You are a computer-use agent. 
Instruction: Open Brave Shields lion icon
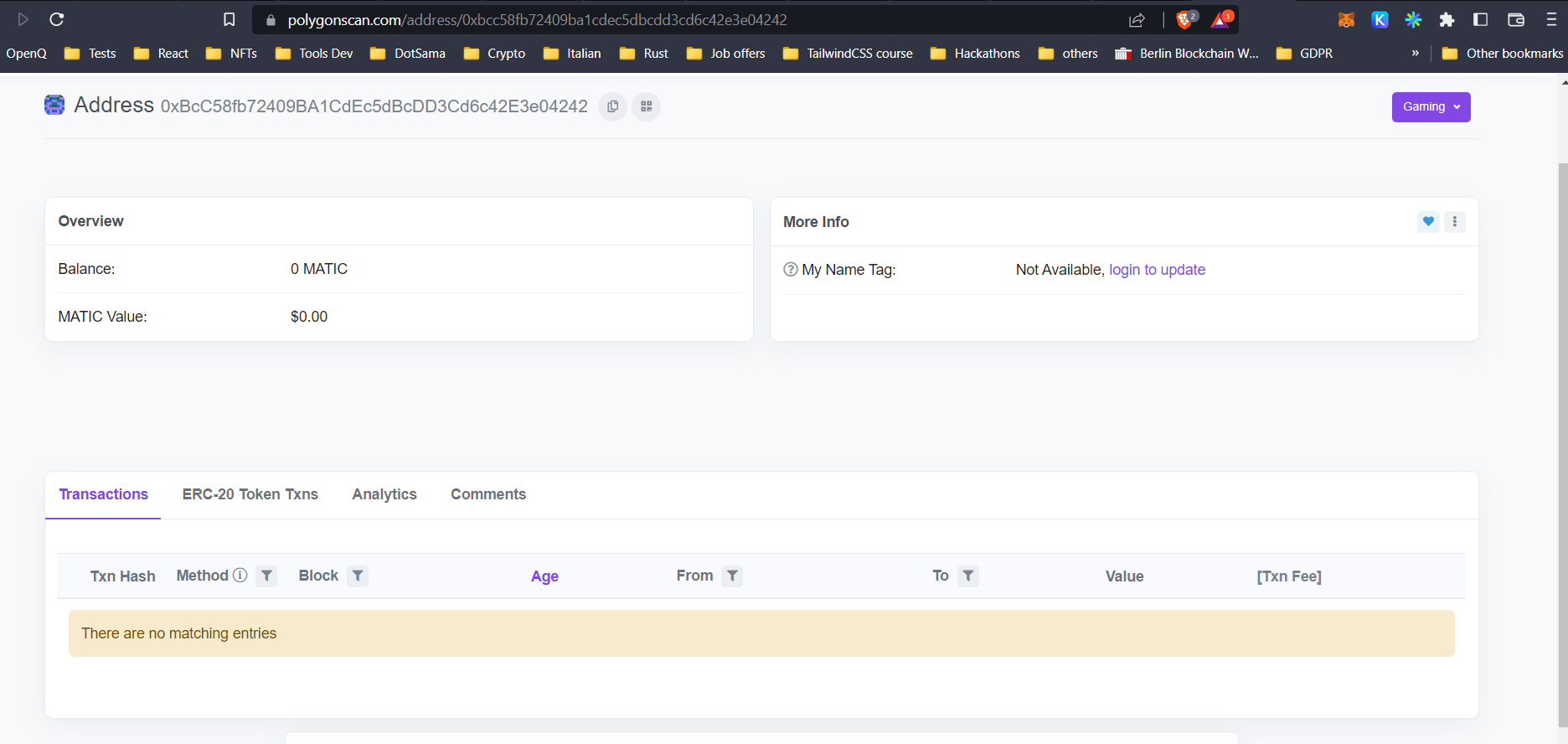[1186, 19]
